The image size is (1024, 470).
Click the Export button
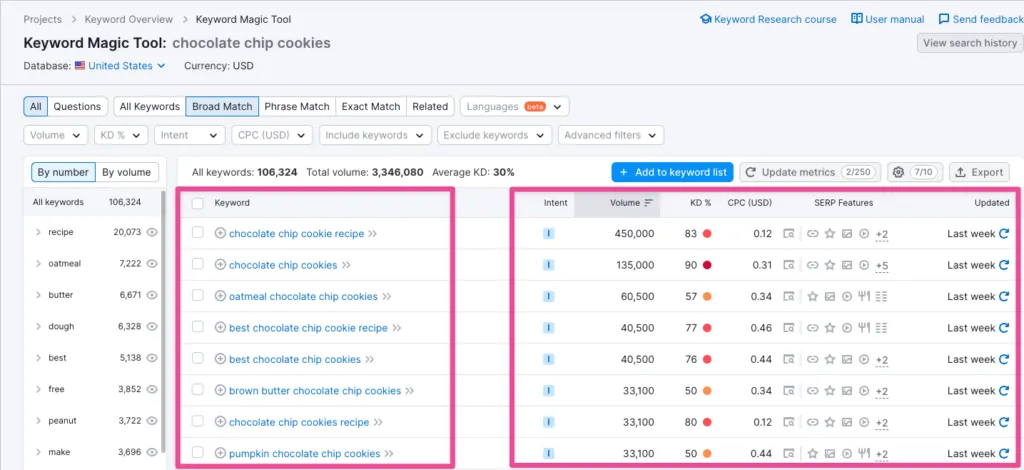979,172
